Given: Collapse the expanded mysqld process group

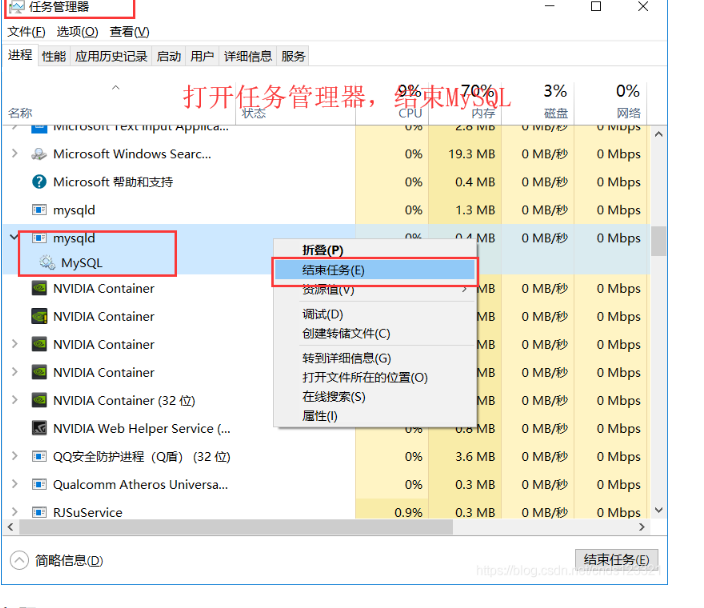Looking at the screenshot, I should click(x=14, y=236).
